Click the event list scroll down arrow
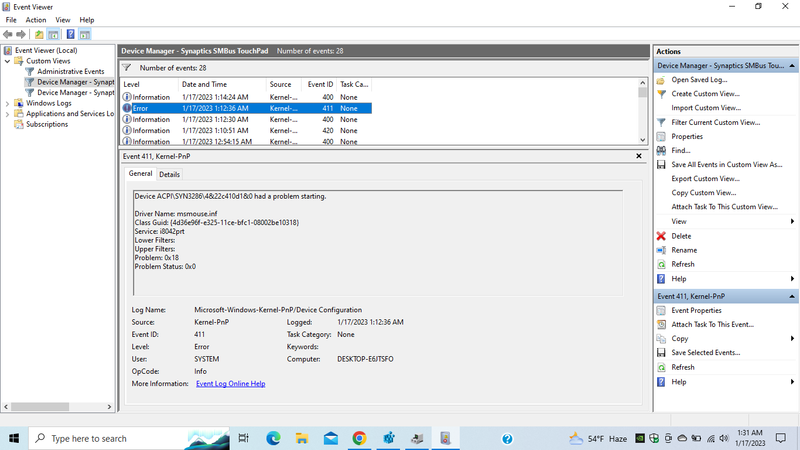Viewport: 800px width, 450px height. 642,140
